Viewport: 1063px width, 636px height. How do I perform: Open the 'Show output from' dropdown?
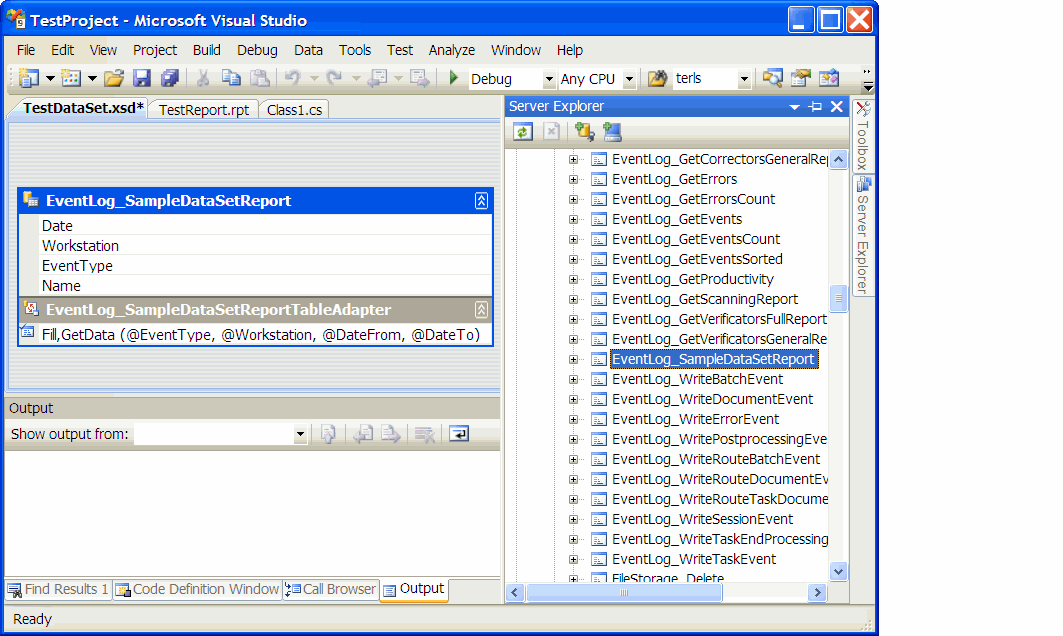tap(300, 435)
